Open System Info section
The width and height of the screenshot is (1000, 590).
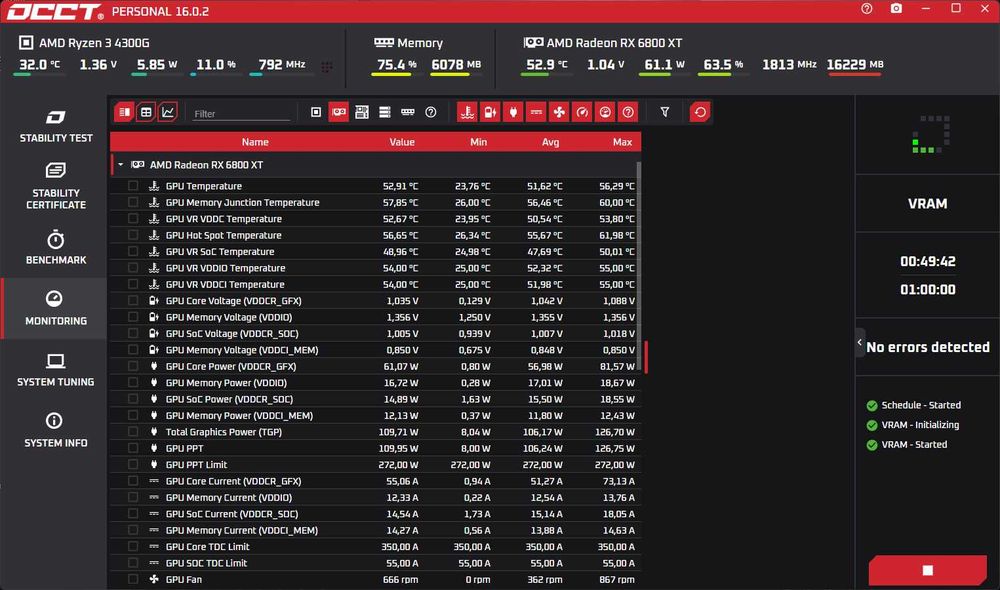[x=55, y=431]
